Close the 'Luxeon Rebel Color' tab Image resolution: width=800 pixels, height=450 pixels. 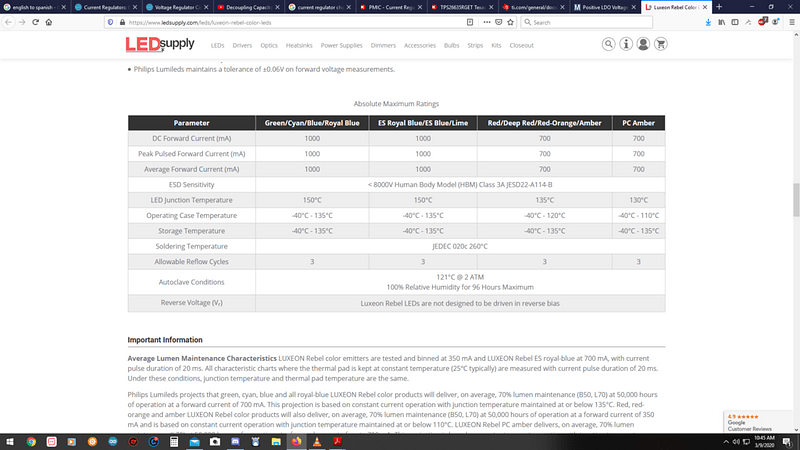(705, 7)
